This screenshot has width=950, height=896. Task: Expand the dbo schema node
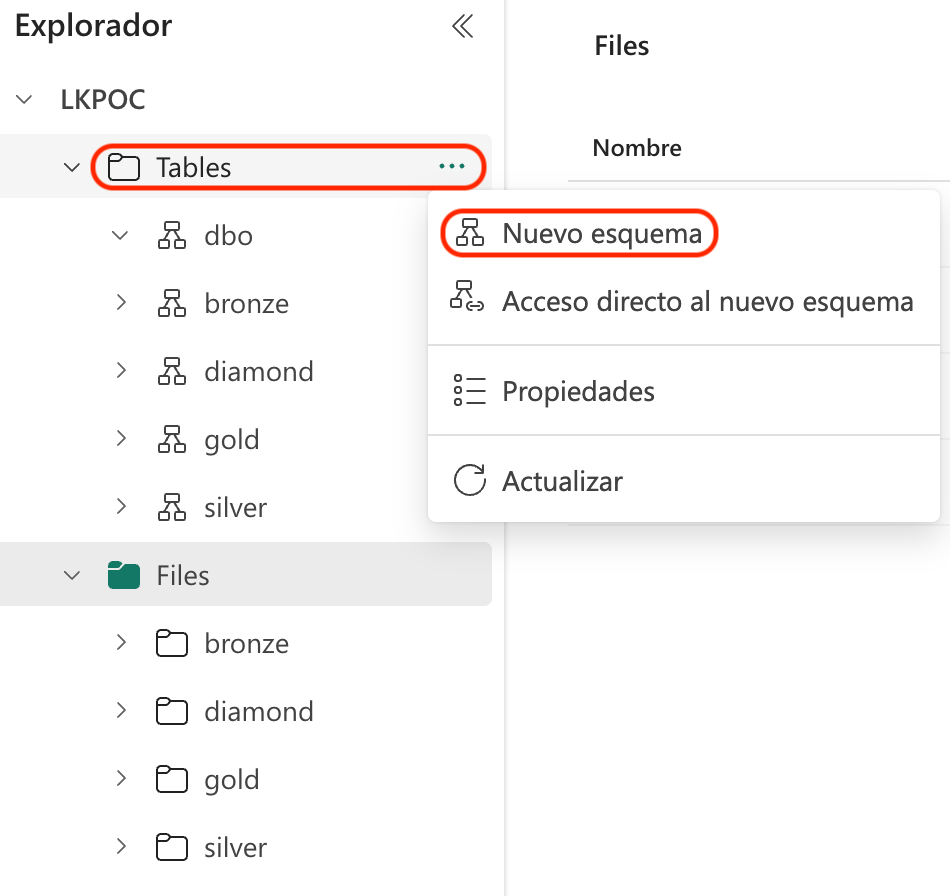tap(119, 235)
